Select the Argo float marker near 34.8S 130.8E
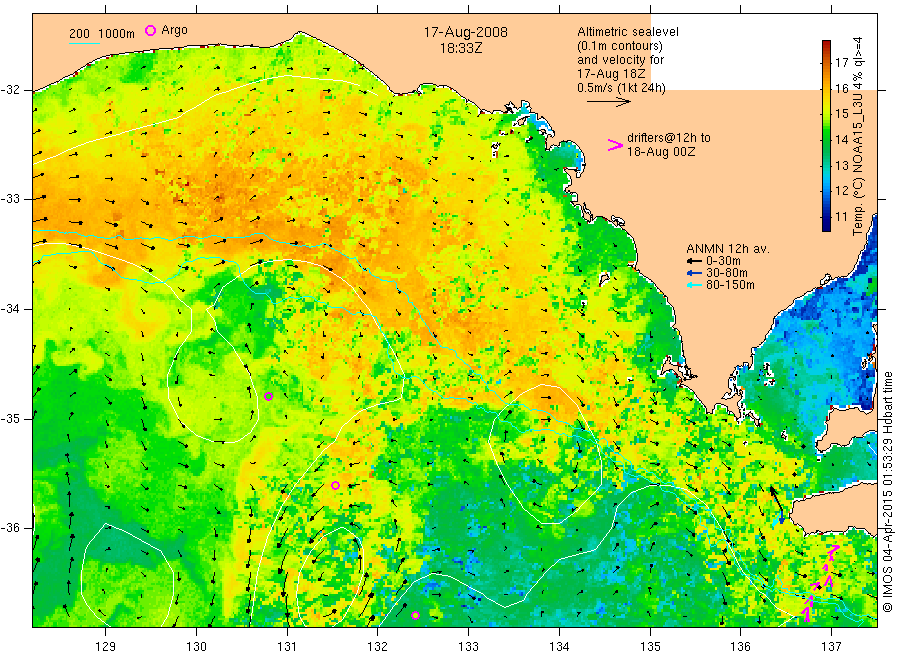The width and height of the screenshot is (900, 660). (268, 396)
